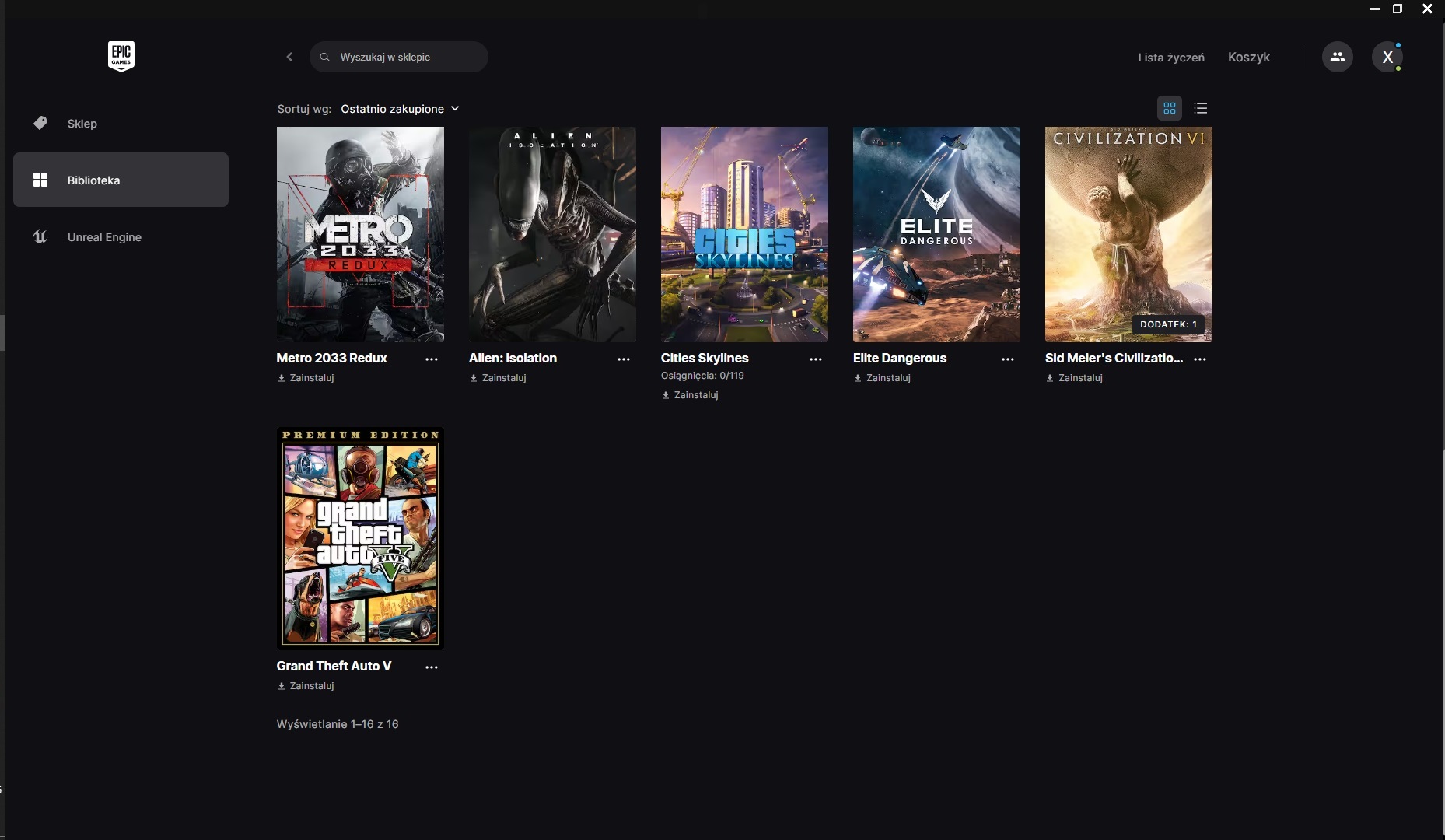Click Wyświetlanie 1–16 z 16 text

(x=338, y=724)
